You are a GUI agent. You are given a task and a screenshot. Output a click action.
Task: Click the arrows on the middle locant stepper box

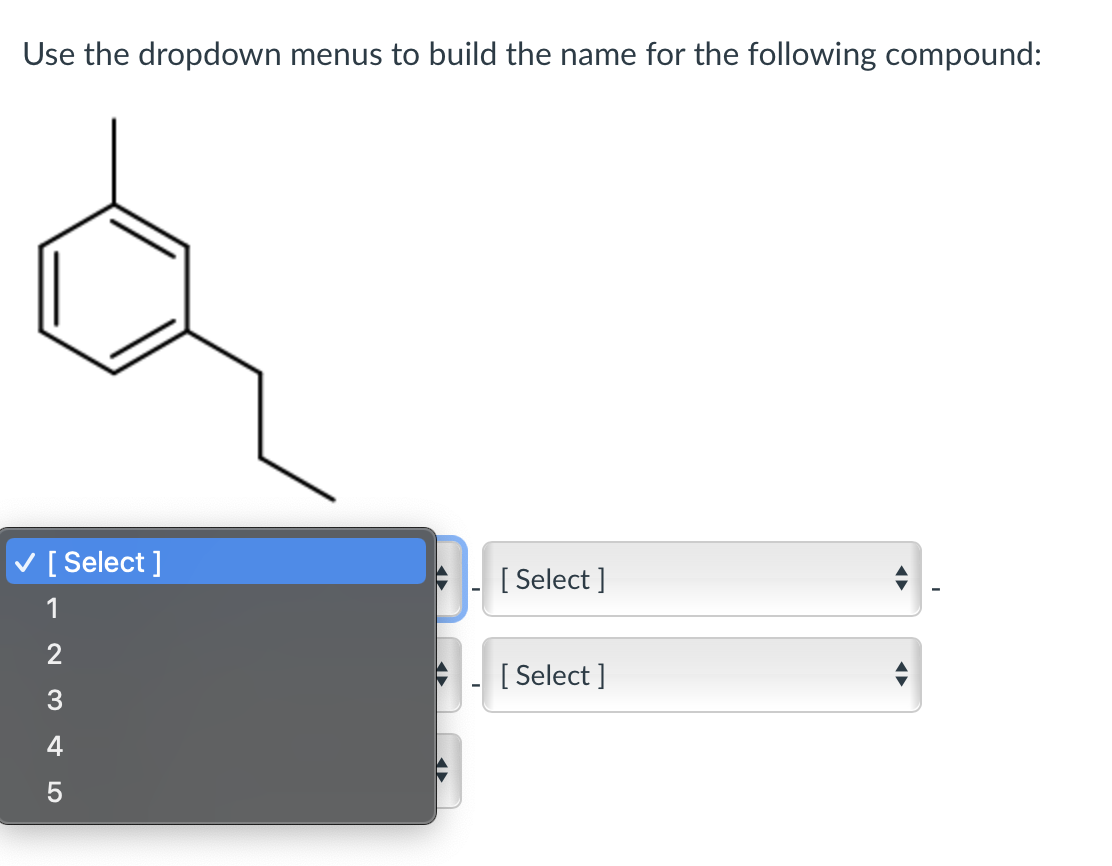(443, 675)
